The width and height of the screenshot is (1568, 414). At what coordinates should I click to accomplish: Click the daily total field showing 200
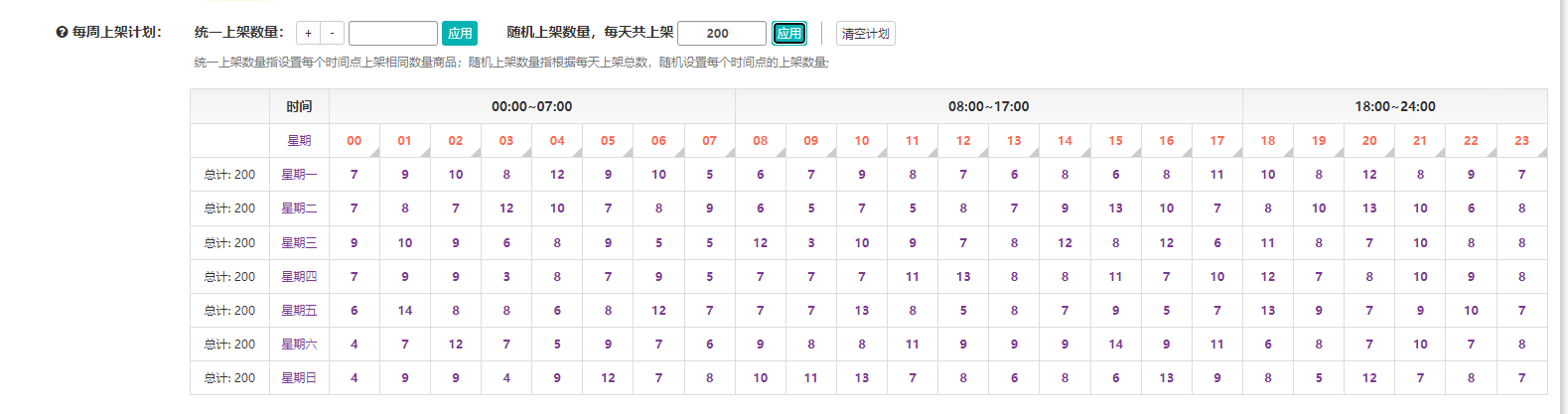coord(721,34)
